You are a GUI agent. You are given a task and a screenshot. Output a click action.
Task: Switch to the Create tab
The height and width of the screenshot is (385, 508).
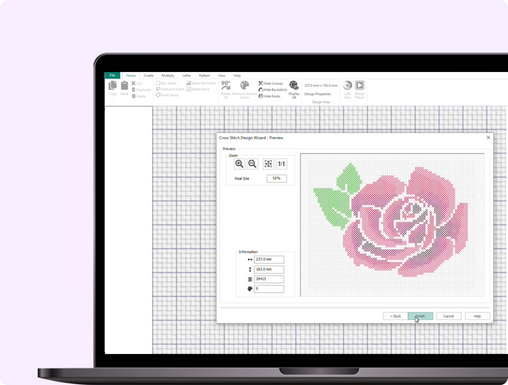(149, 76)
